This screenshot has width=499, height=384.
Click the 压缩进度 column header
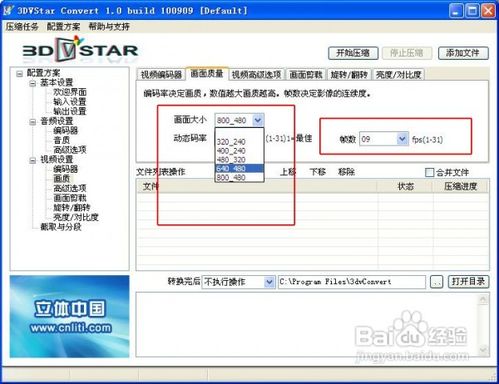tap(461, 187)
